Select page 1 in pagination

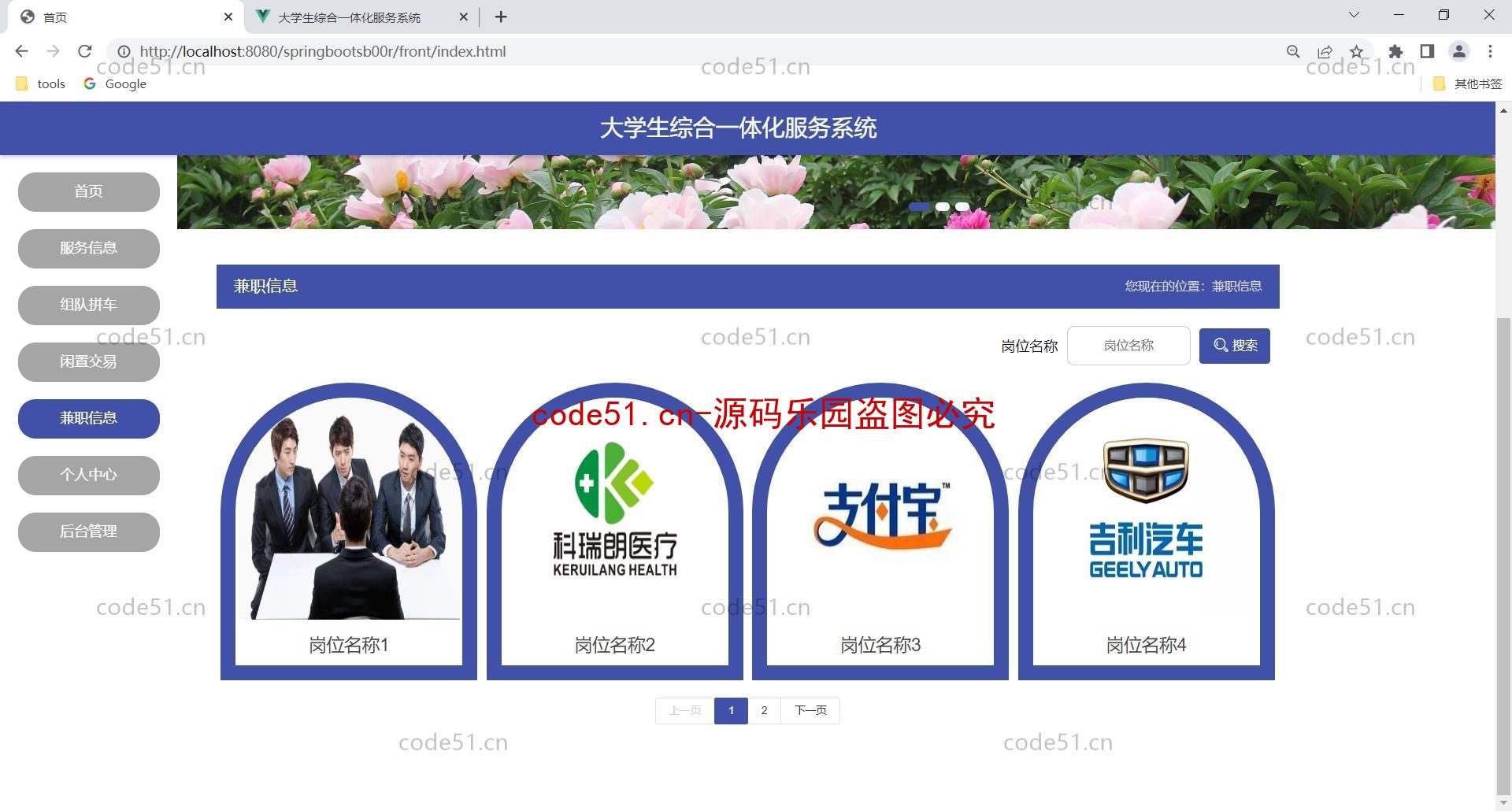click(x=731, y=711)
